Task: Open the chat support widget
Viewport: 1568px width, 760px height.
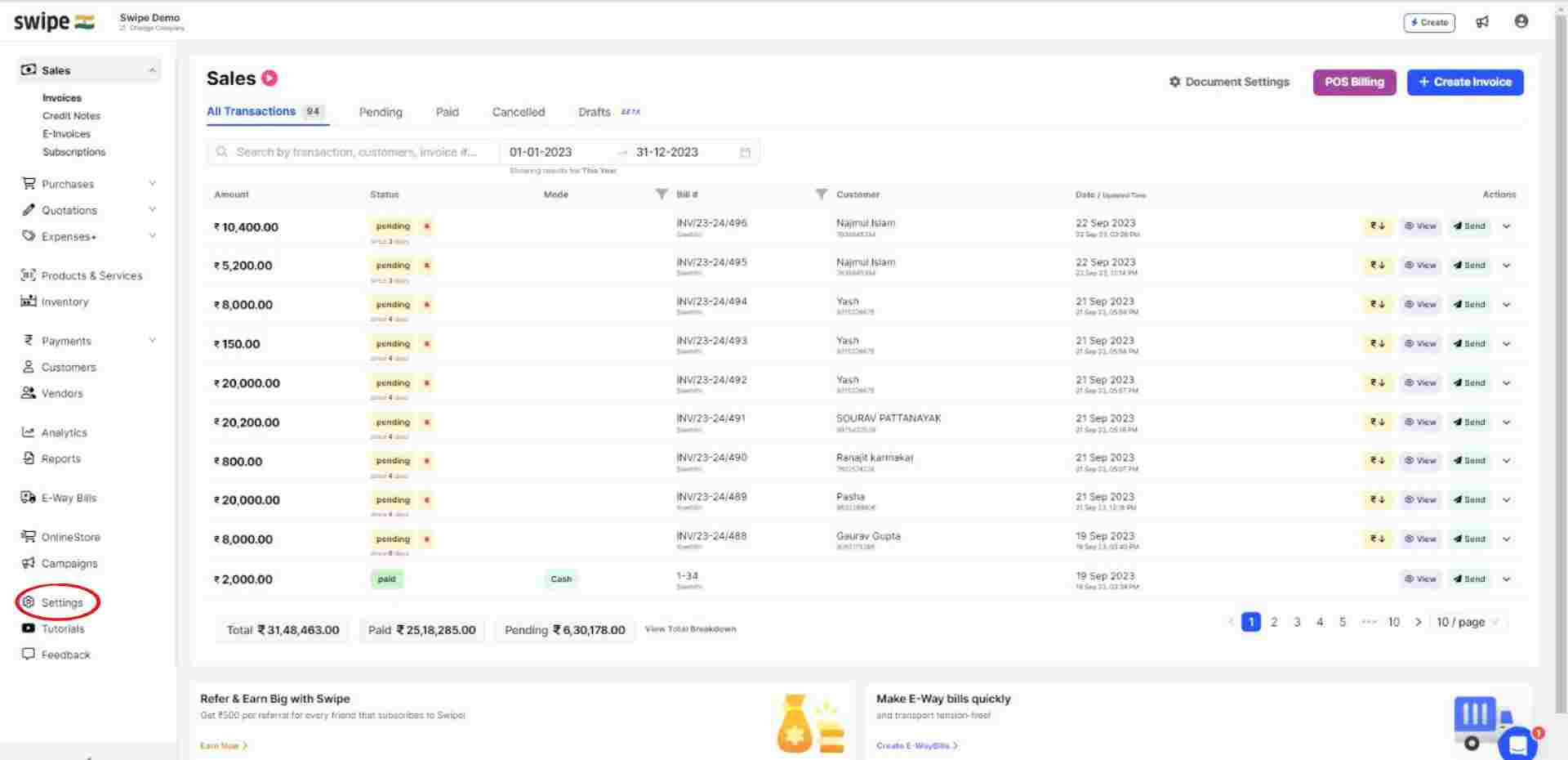Action: (x=1518, y=743)
